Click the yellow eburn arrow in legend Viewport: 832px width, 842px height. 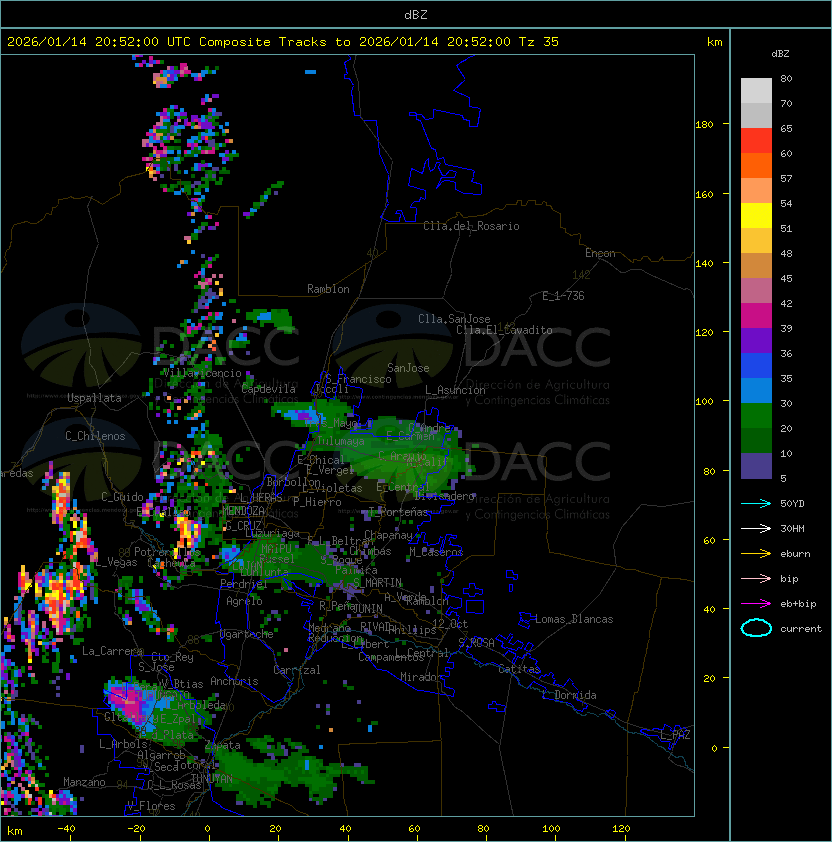[x=756, y=554]
